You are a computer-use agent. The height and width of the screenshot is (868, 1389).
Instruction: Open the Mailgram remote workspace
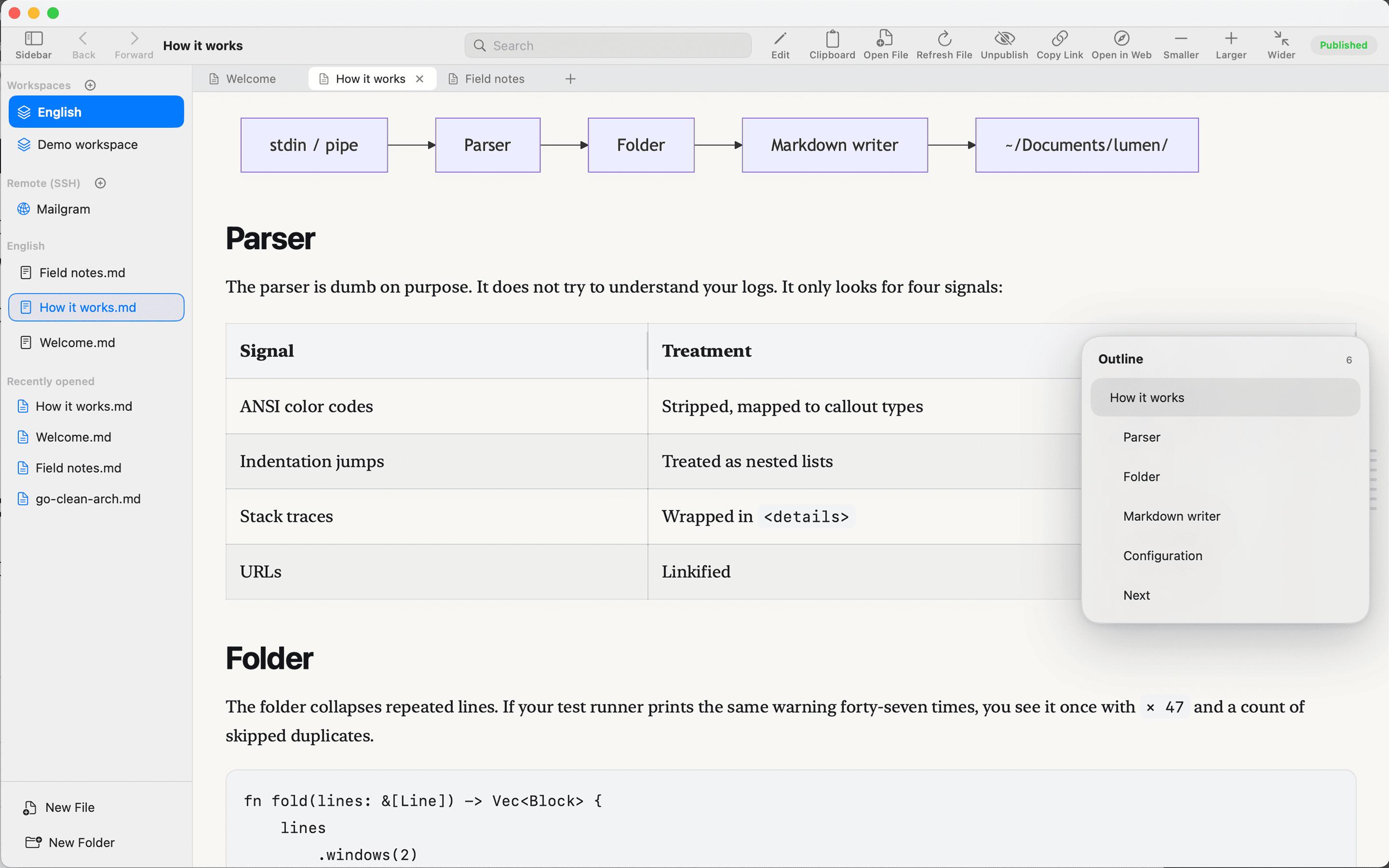click(x=96, y=209)
